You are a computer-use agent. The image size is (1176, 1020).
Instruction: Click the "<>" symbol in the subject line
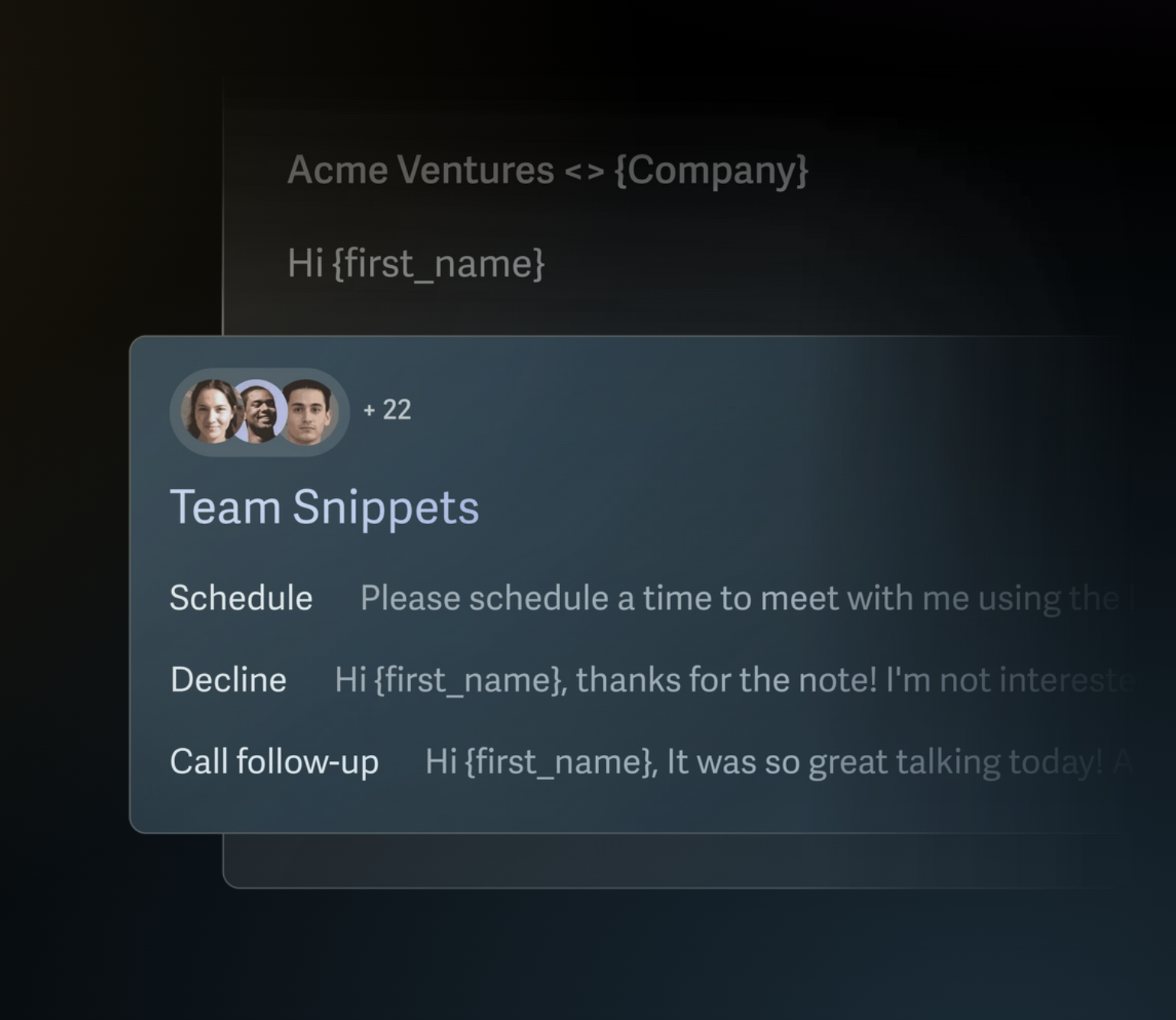585,171
